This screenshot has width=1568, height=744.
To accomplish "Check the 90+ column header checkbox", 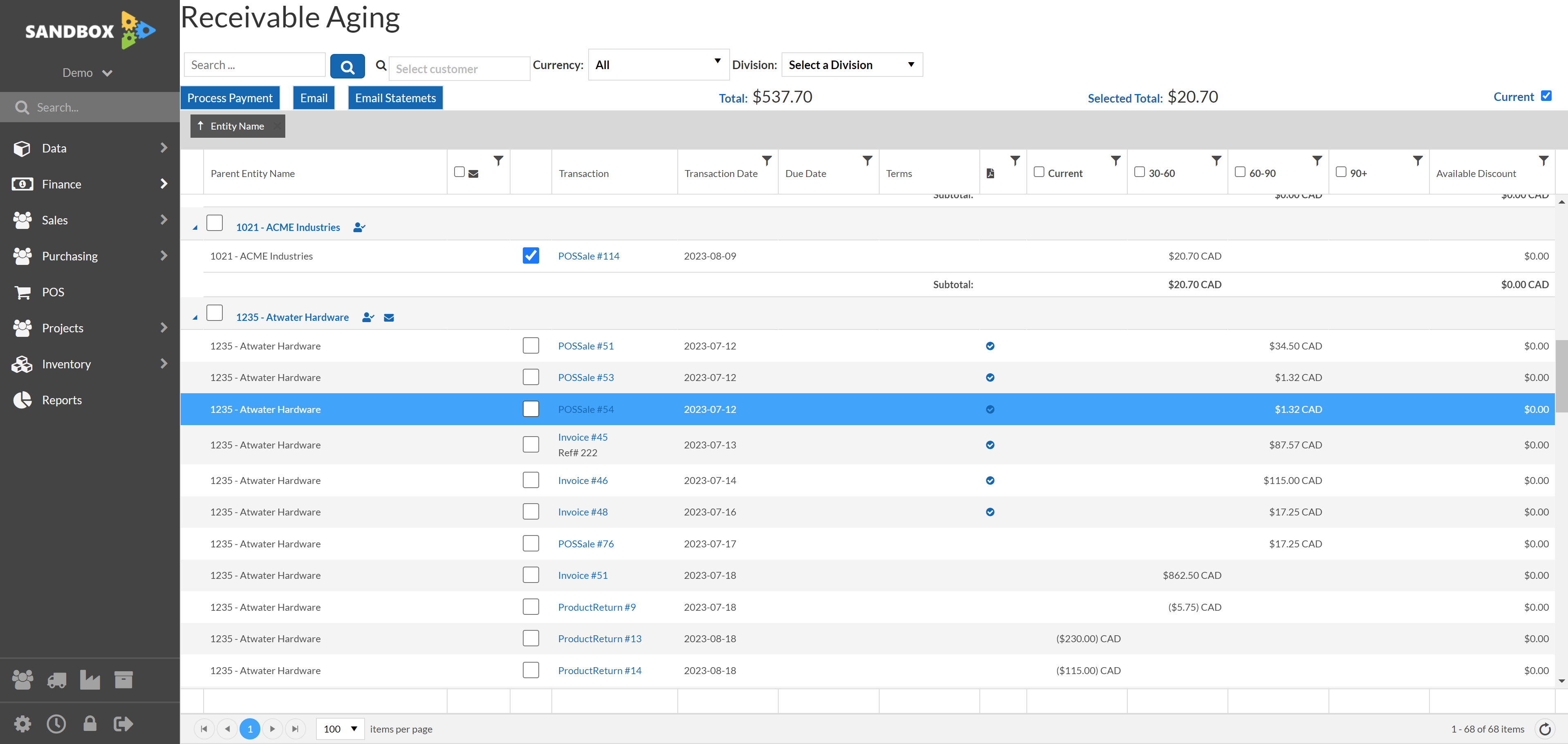I will (1341, 172).
